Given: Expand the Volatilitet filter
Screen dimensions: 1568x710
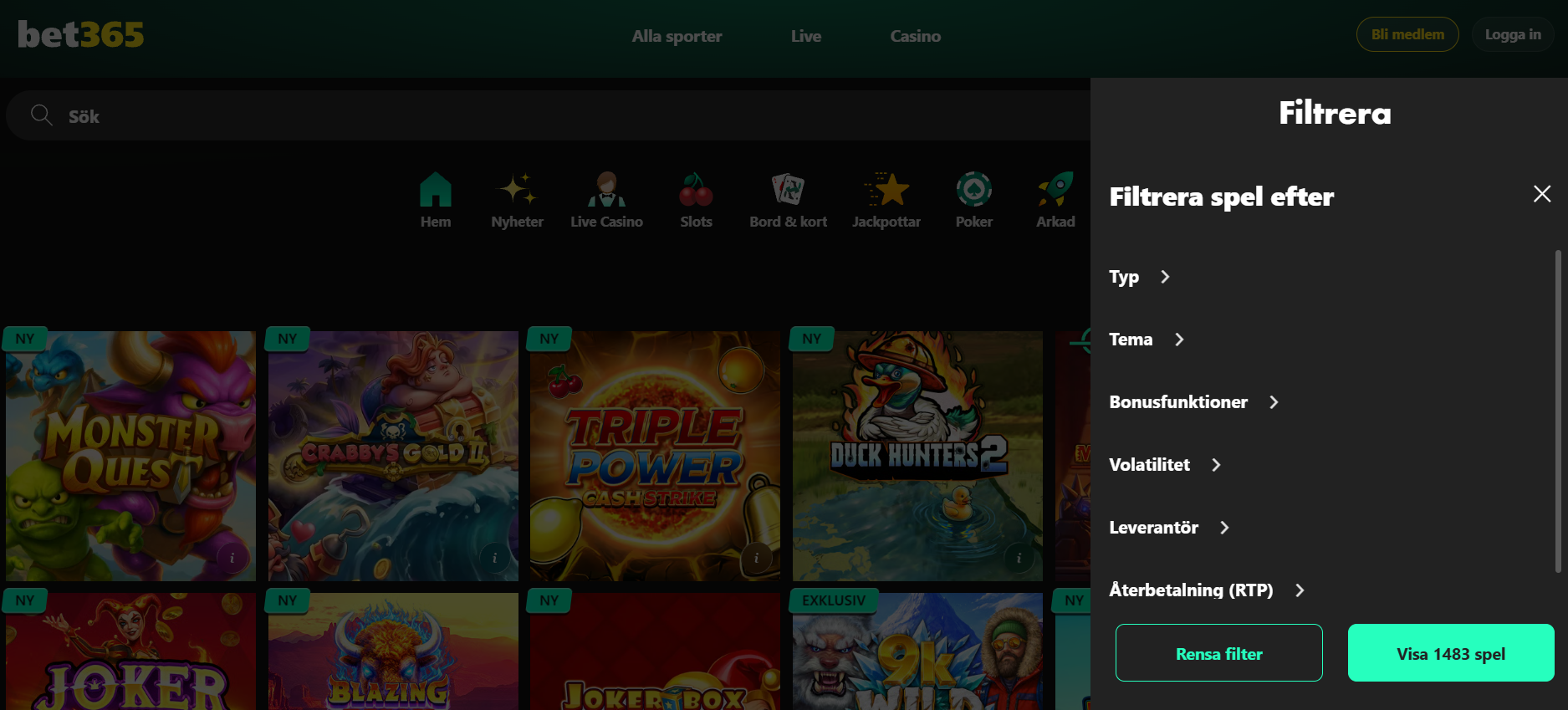Looking at the screenshot, I should pos(1165,465).
